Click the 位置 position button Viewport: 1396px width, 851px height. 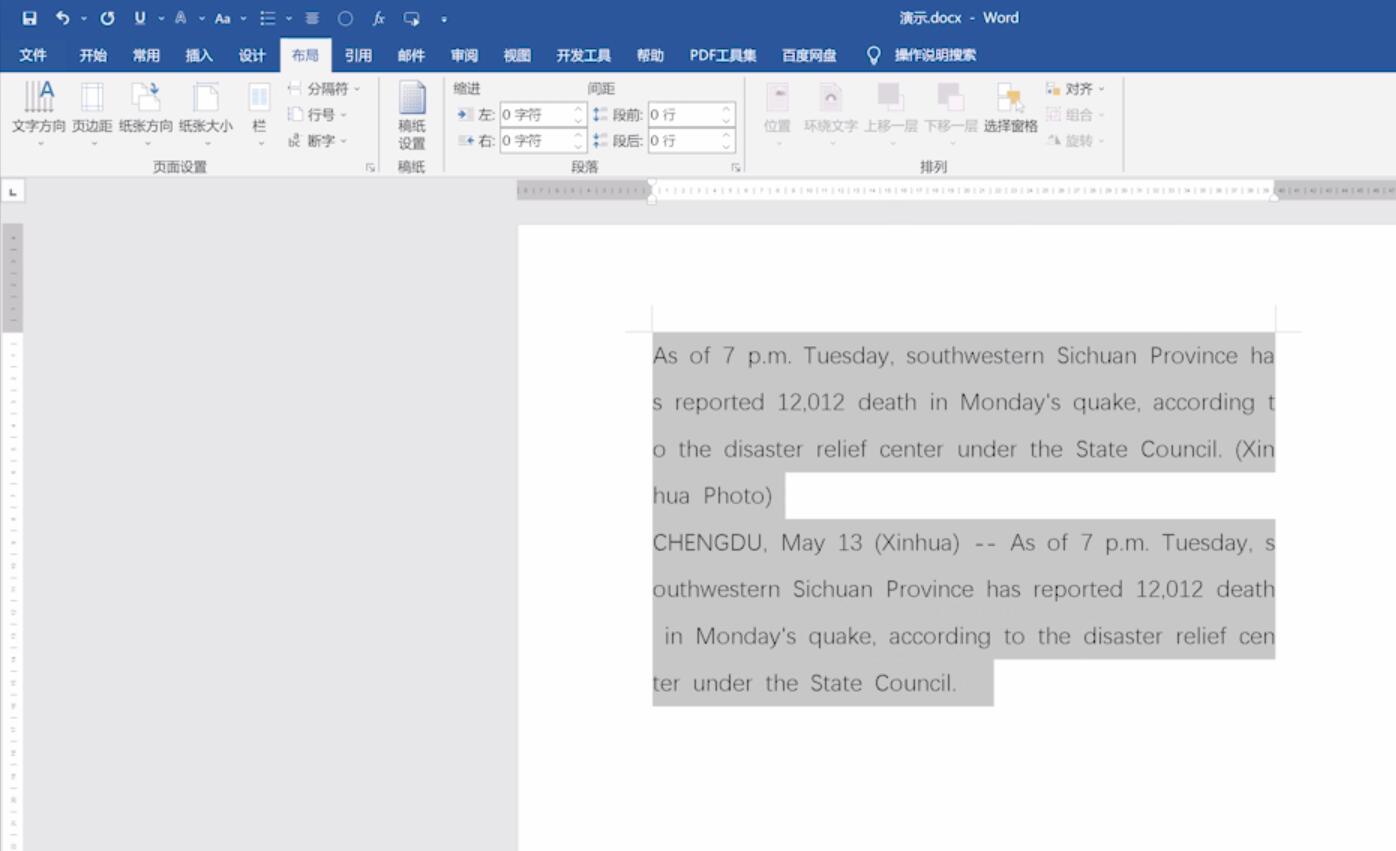coord(777,113)
